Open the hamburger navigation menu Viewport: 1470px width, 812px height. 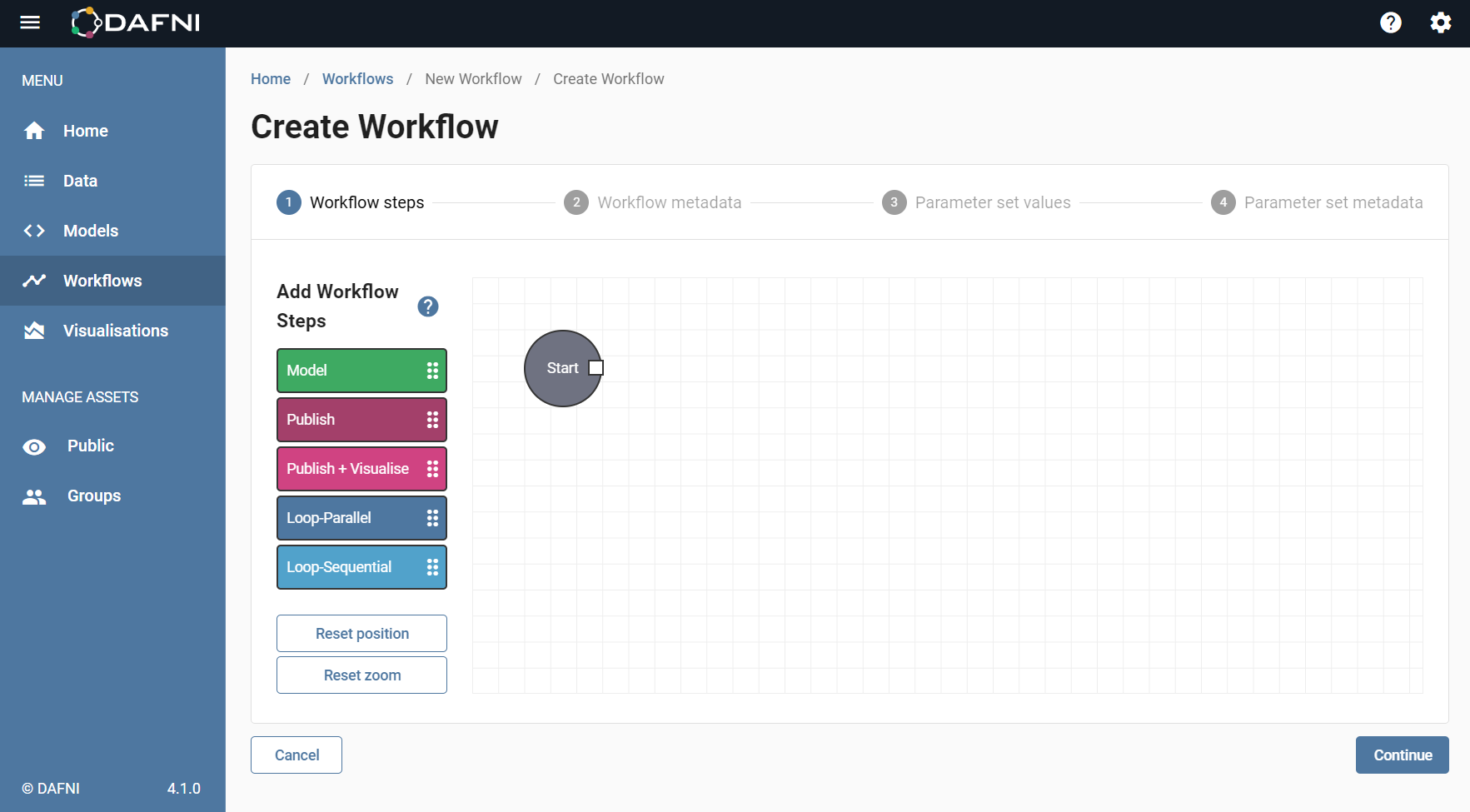pos(30,22)
